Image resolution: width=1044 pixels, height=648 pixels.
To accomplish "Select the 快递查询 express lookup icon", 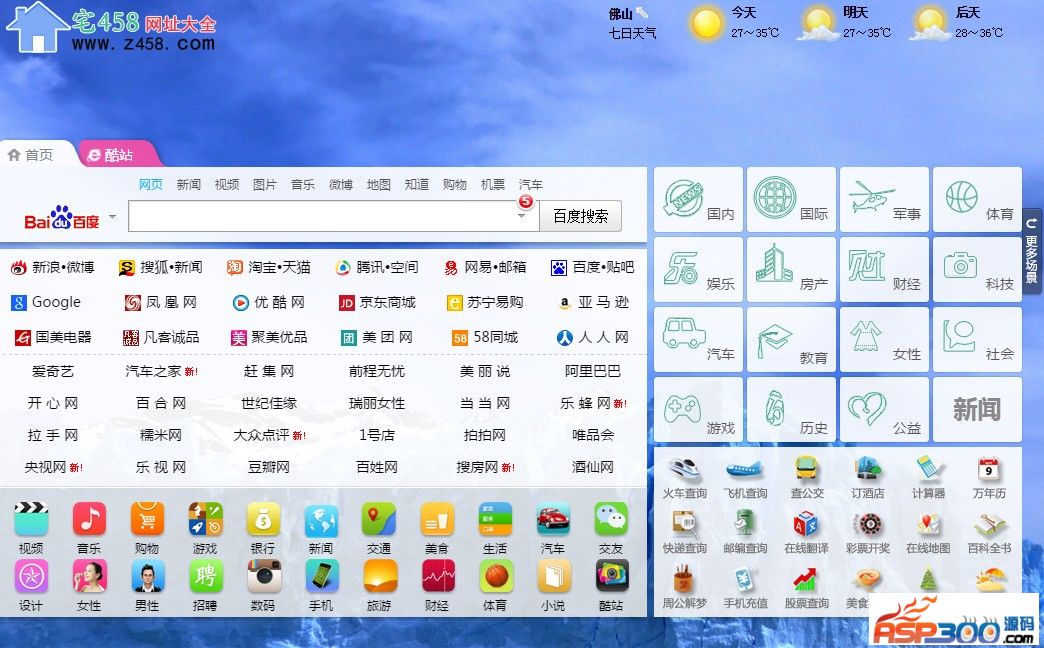I will pyautogui.click(x=684, y=526).
